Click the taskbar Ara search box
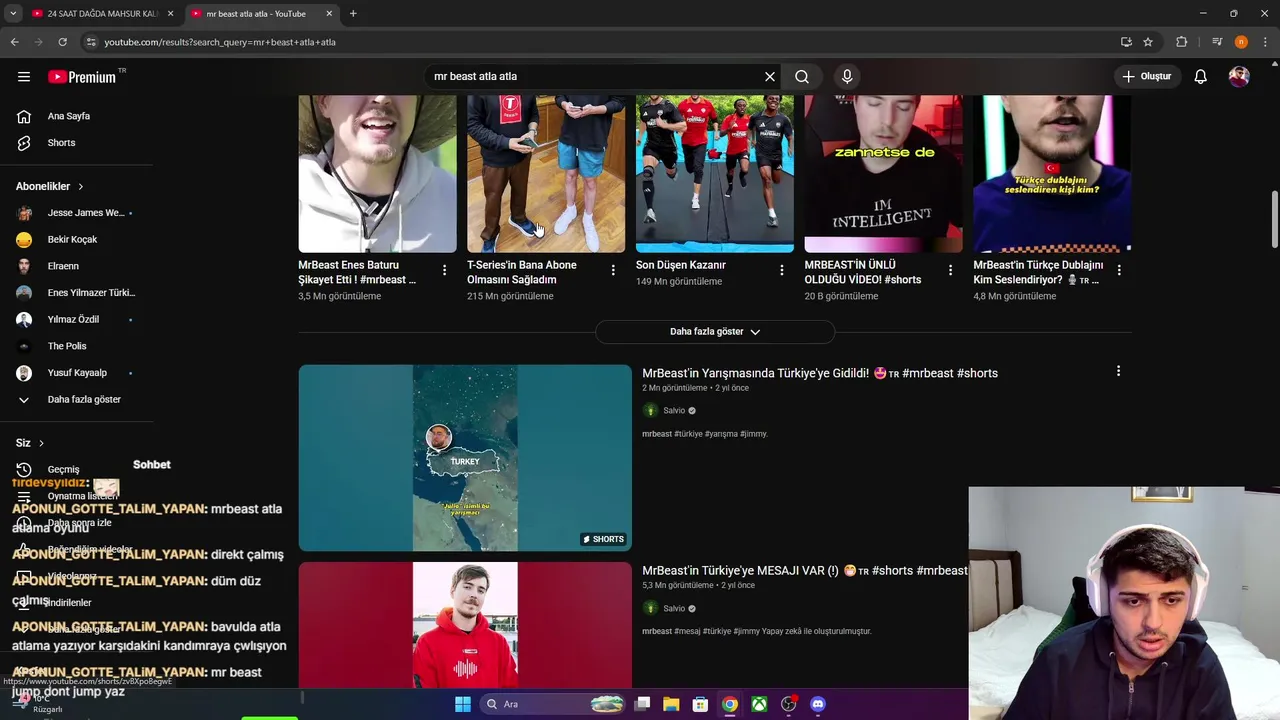The height and width of the screenshot is (720, 1280). tap(552, 704)
